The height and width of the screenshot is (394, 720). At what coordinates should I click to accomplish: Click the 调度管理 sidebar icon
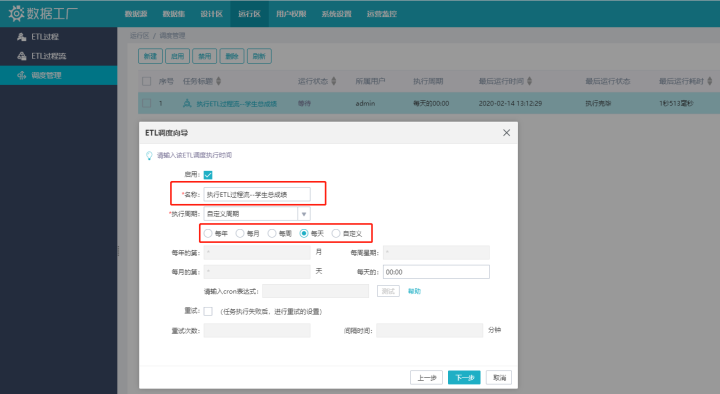pyautogui.click(x=22, y=75)
